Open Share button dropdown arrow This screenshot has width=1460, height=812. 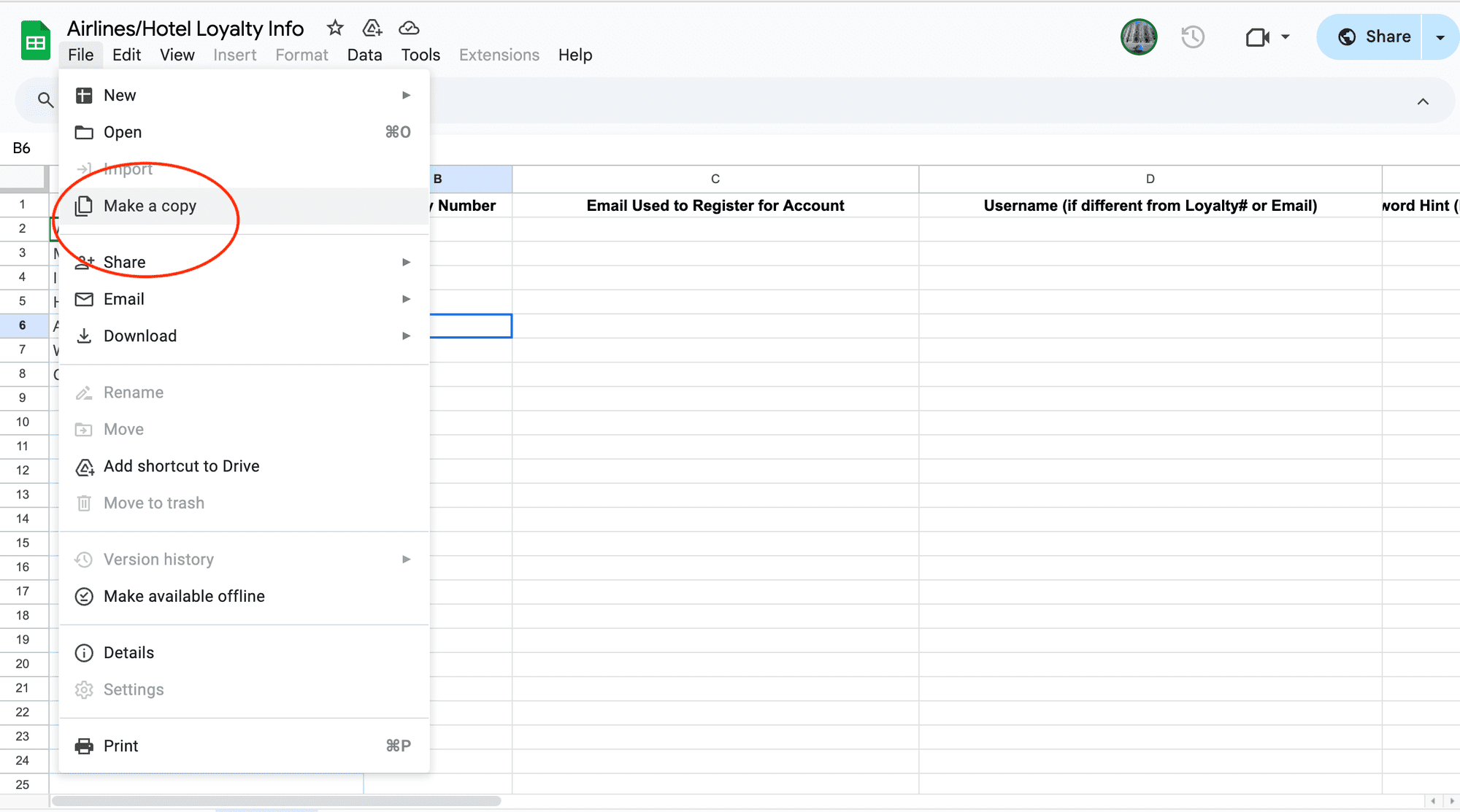pos(1440,36)
